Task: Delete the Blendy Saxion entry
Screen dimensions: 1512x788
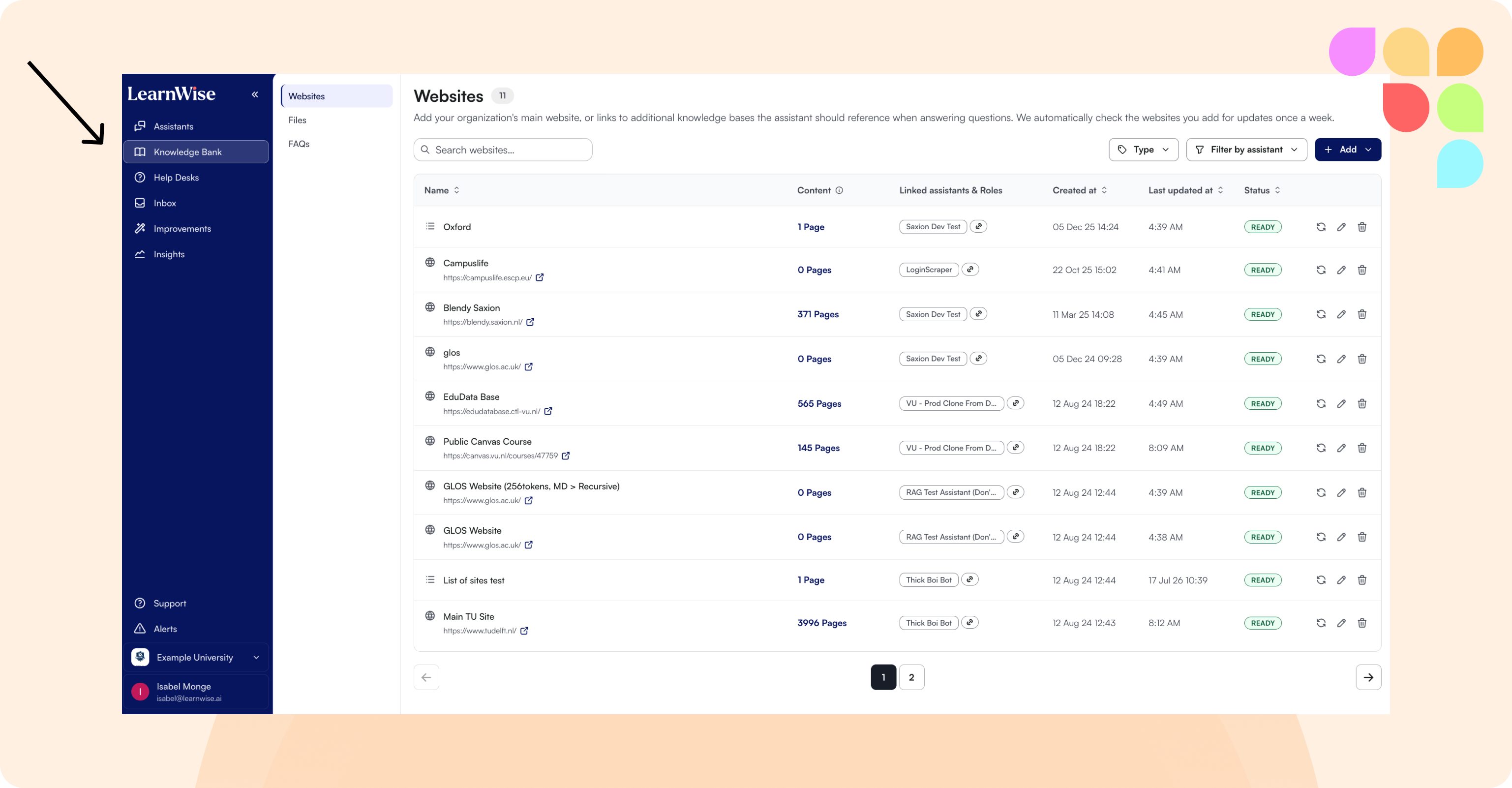Action: [1362, 315]
